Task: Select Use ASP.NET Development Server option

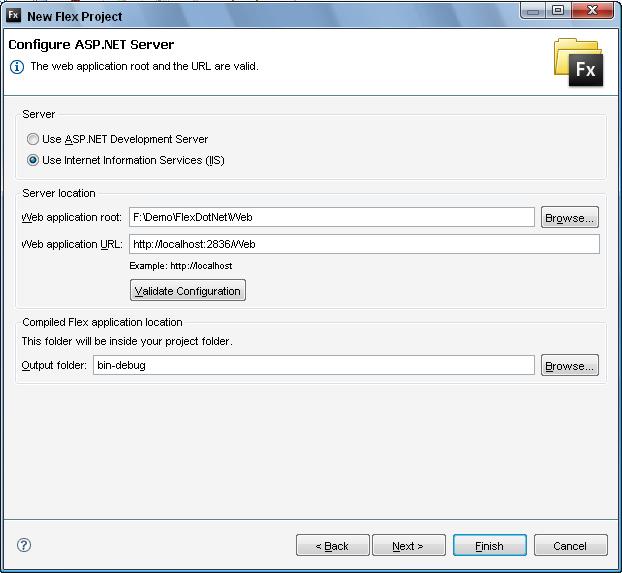Action: click(x=33, y=139)
